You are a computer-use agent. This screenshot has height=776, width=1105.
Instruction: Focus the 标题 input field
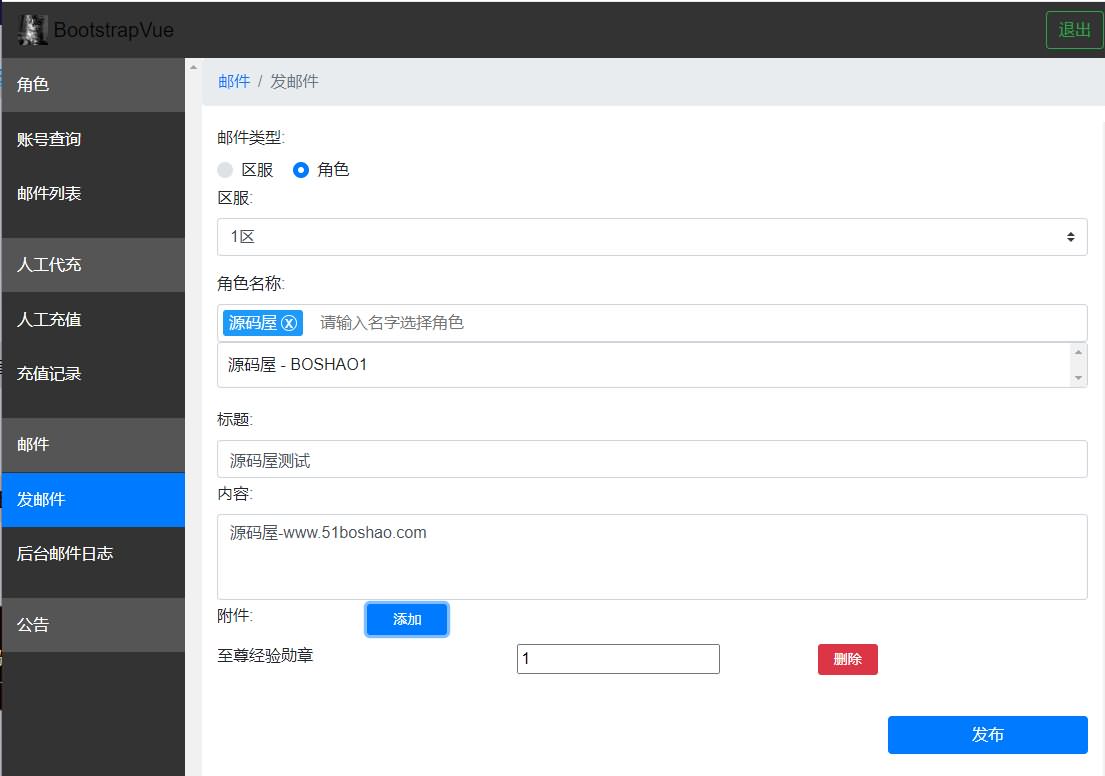click(x=651, y=460)
